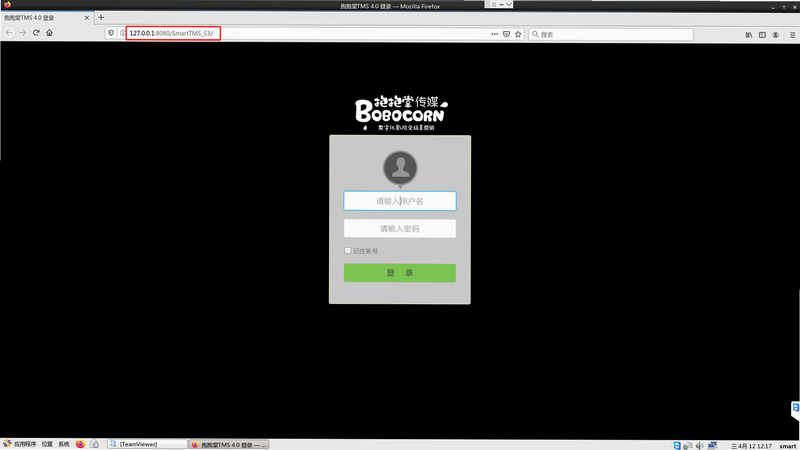Image resolution: width=800 pixels, height=450 pixels.
Task: Open the Firefox library icon
Action: [x=748, y=35]
